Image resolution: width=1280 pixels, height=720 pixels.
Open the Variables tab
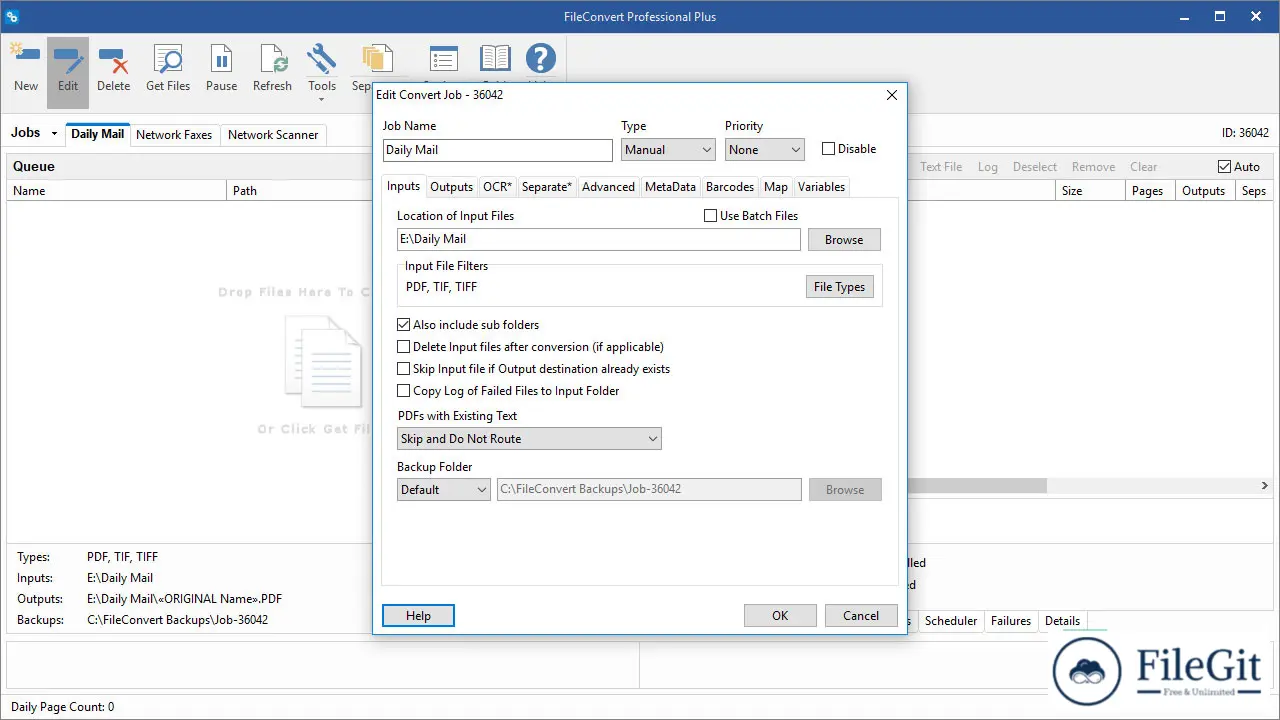click(821, 187)
